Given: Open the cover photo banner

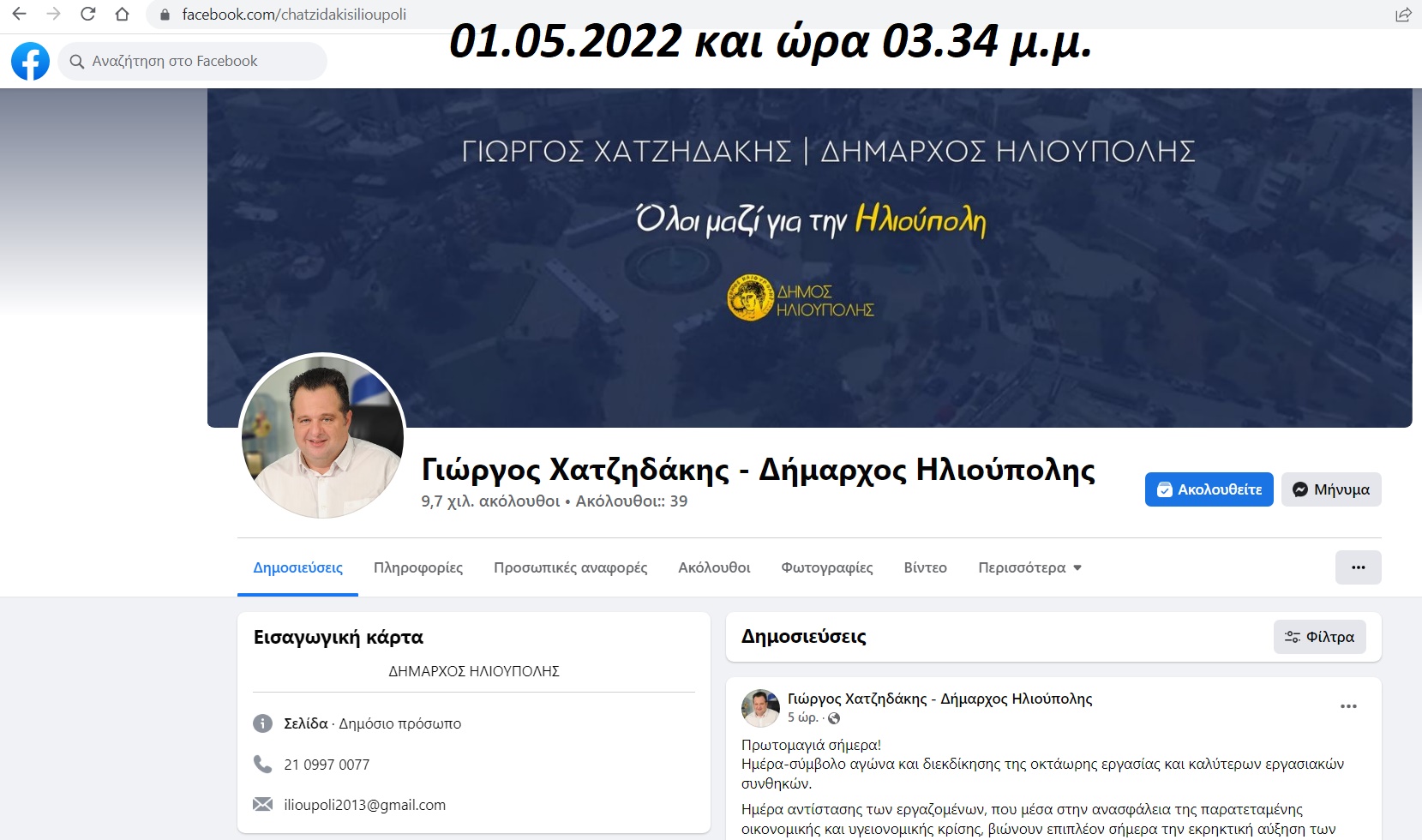Looking at the screenshot, I should pos(809,257).
